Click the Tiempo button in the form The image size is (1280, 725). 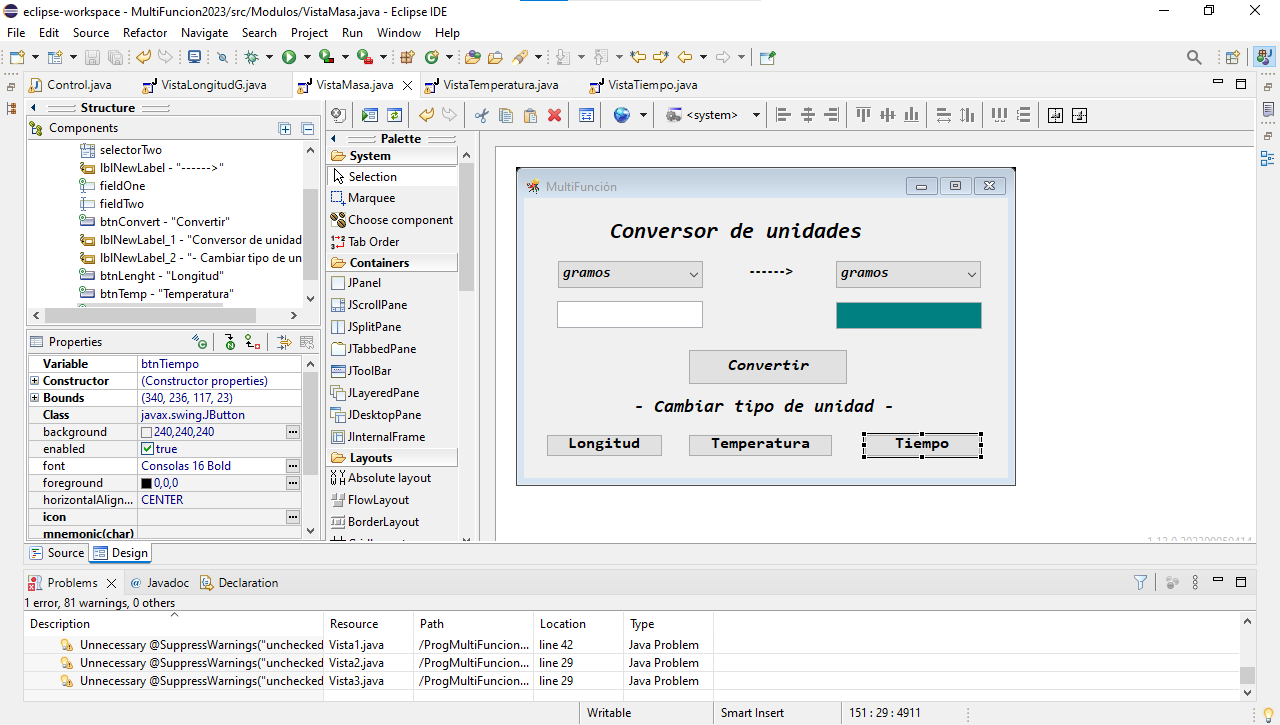(x=922, y=445)
